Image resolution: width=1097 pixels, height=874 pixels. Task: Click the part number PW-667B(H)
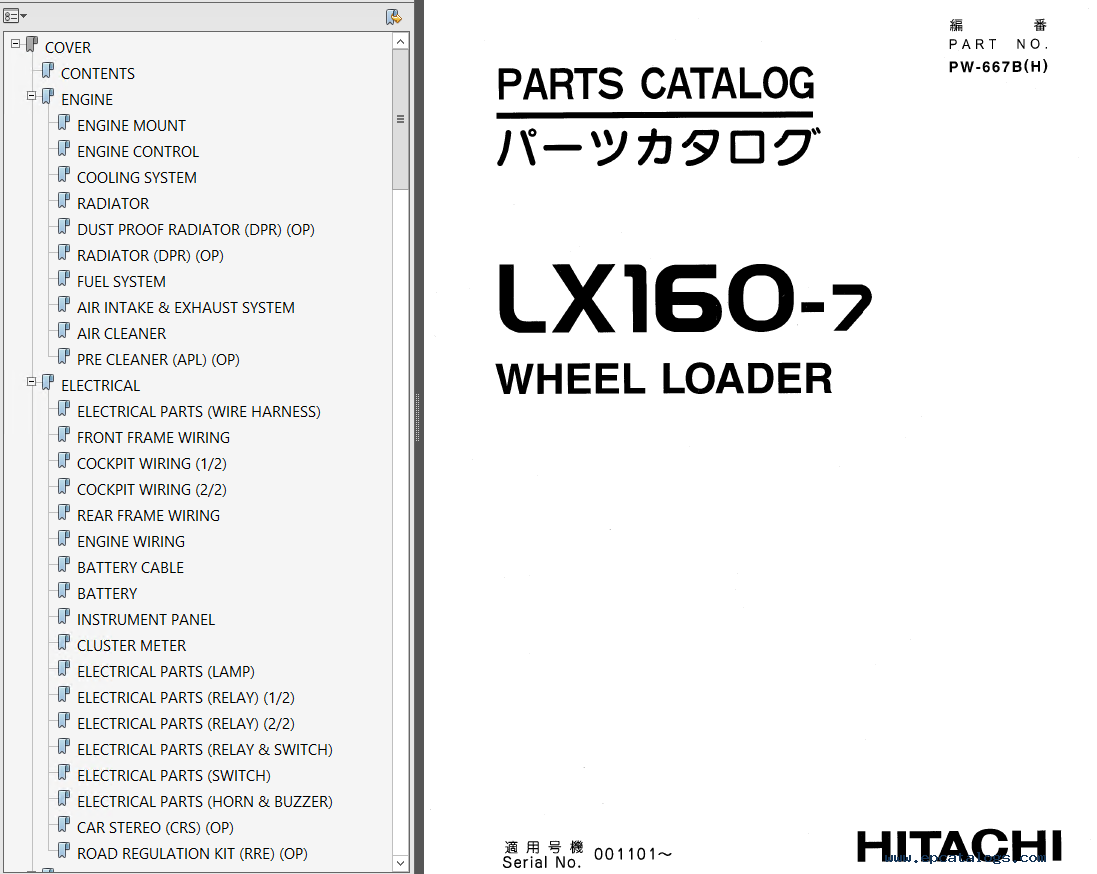point(998,66)
